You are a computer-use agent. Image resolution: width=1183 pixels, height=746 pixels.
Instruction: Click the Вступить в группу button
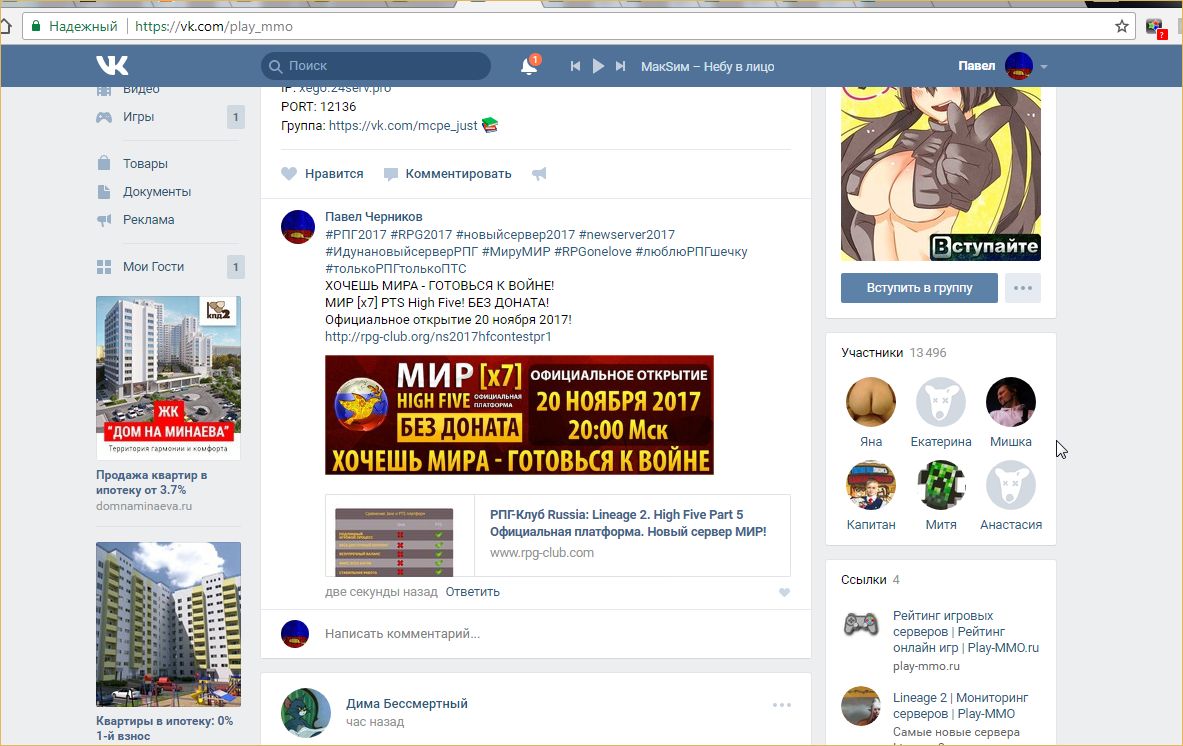[x=919, y=288]
